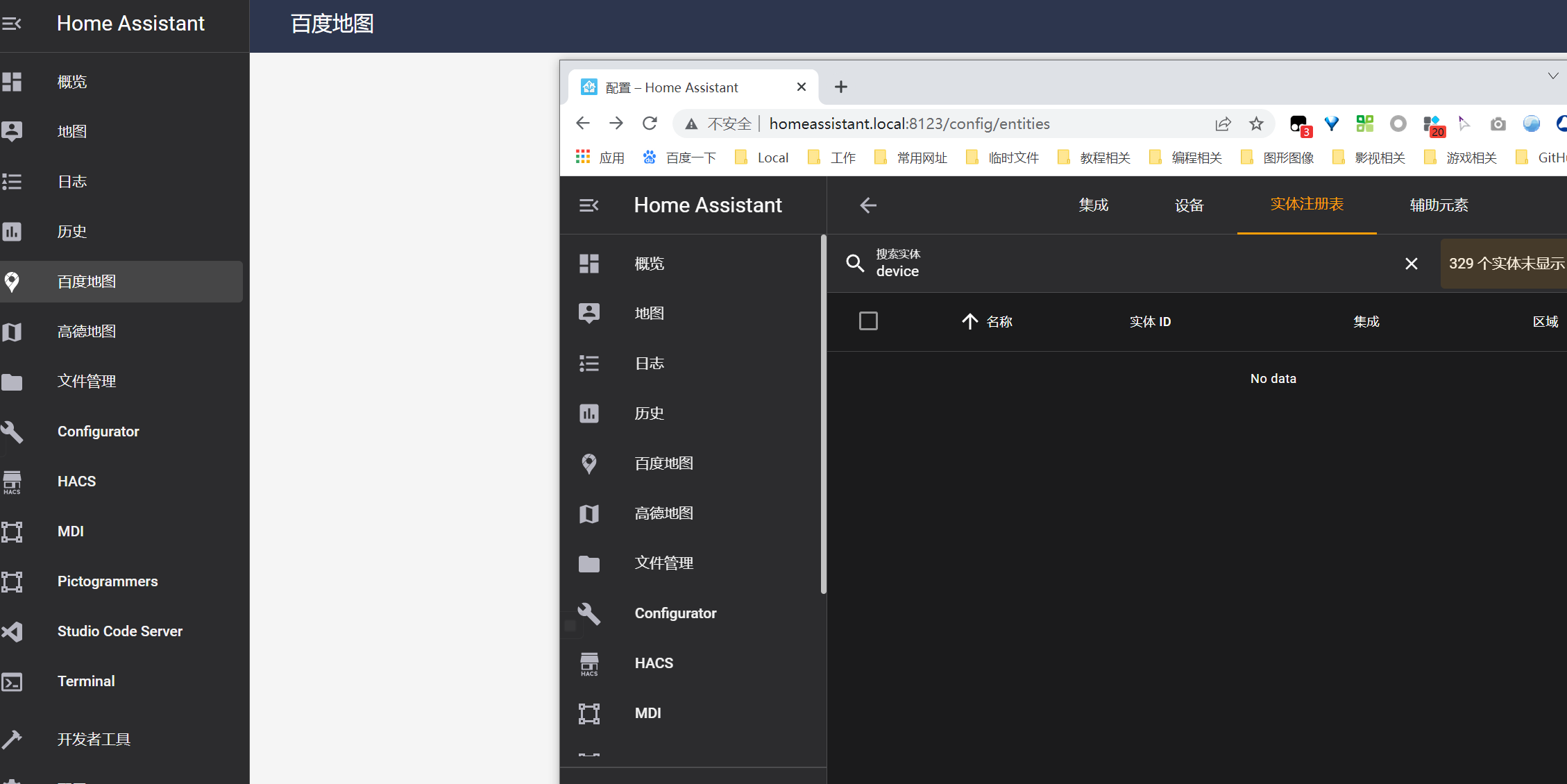Open the 教程相关 bookmarks folder
The height and width of the screenshot is (784, 1567).
point(1094,157)
